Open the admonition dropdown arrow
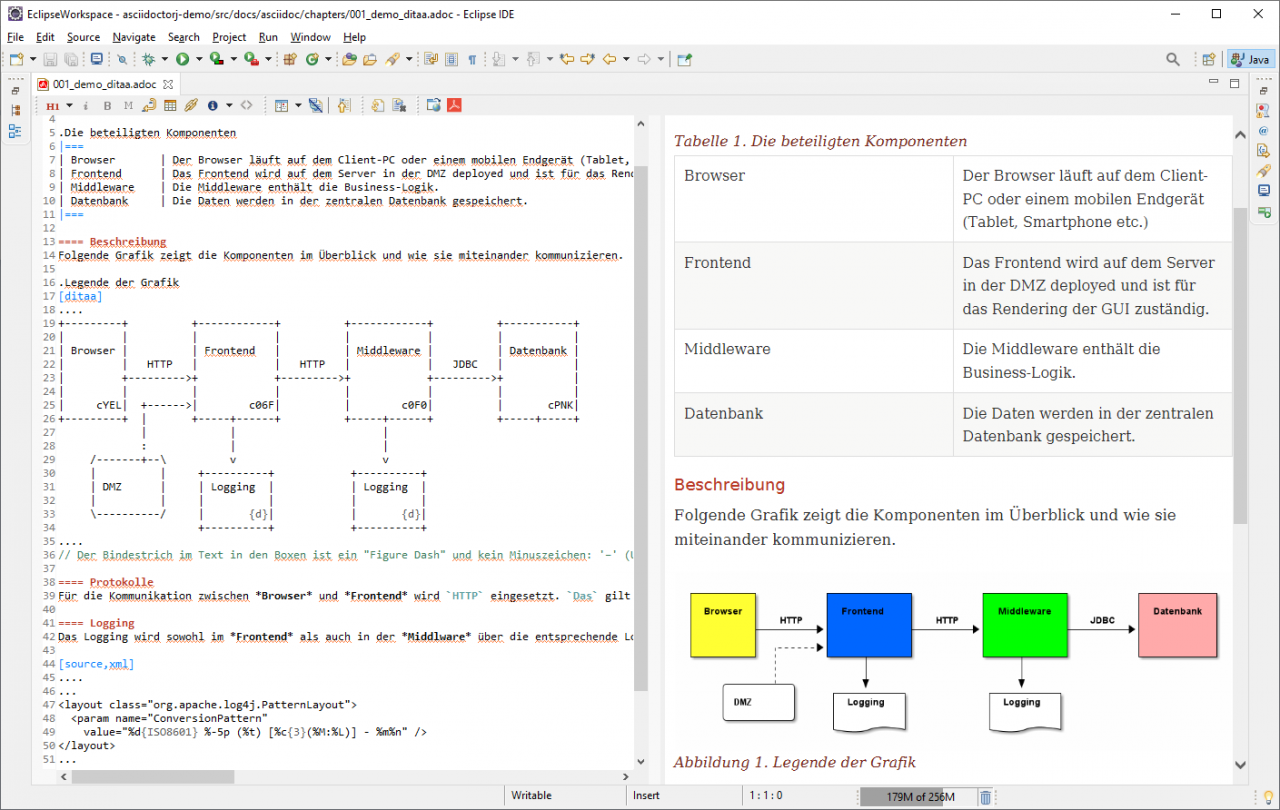This screenshot has height=810, width=1280. tap(229, 105)
